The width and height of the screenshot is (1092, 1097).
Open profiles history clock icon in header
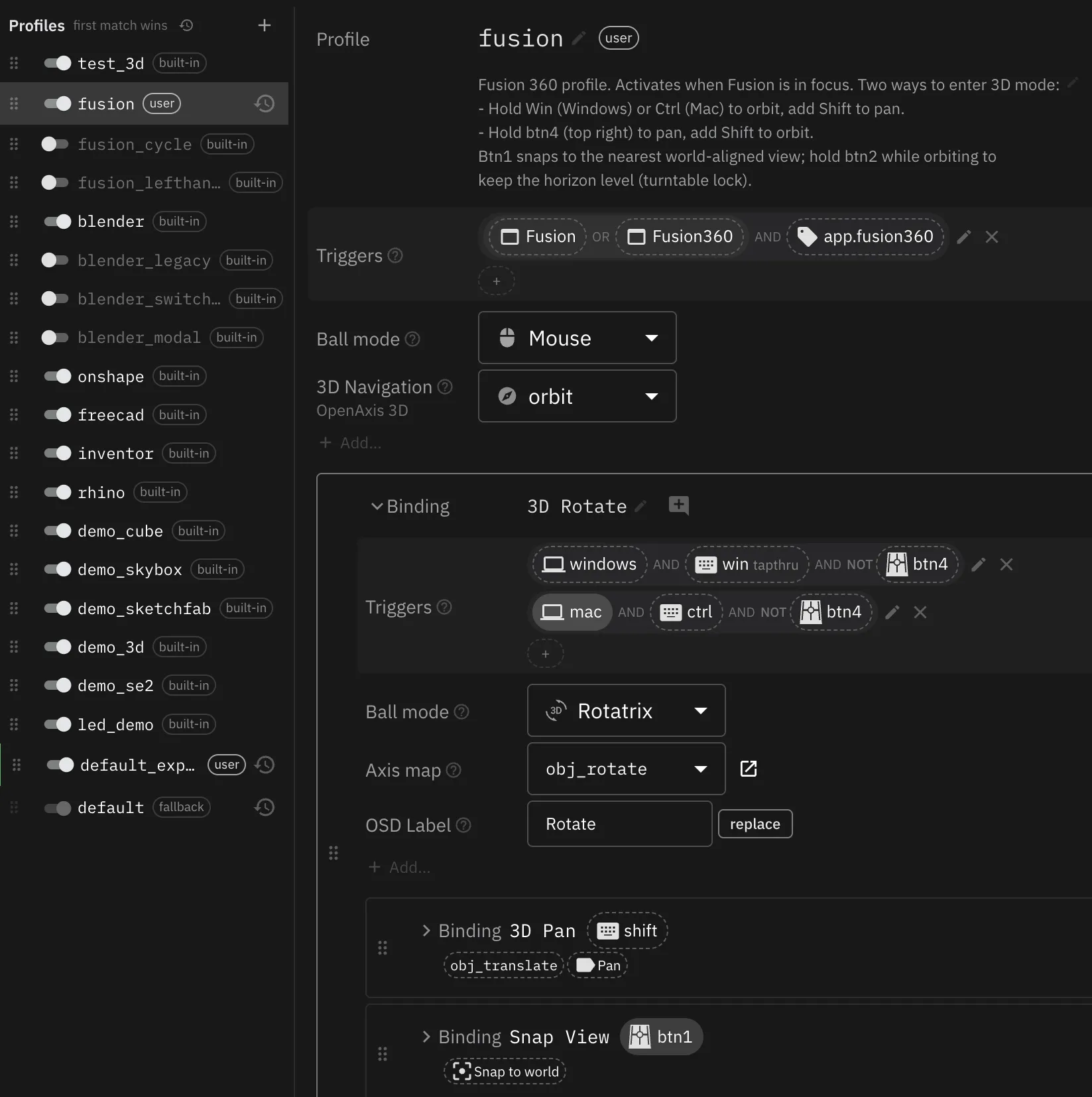187,25
